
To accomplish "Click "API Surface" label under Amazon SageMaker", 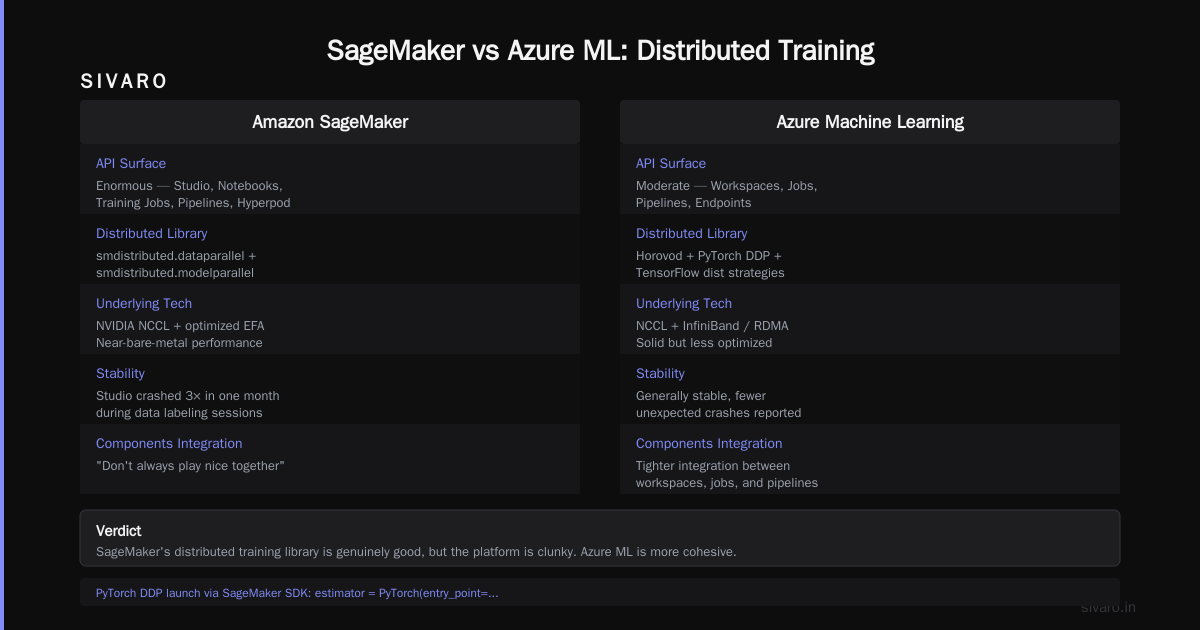I will tap(131, 163).
